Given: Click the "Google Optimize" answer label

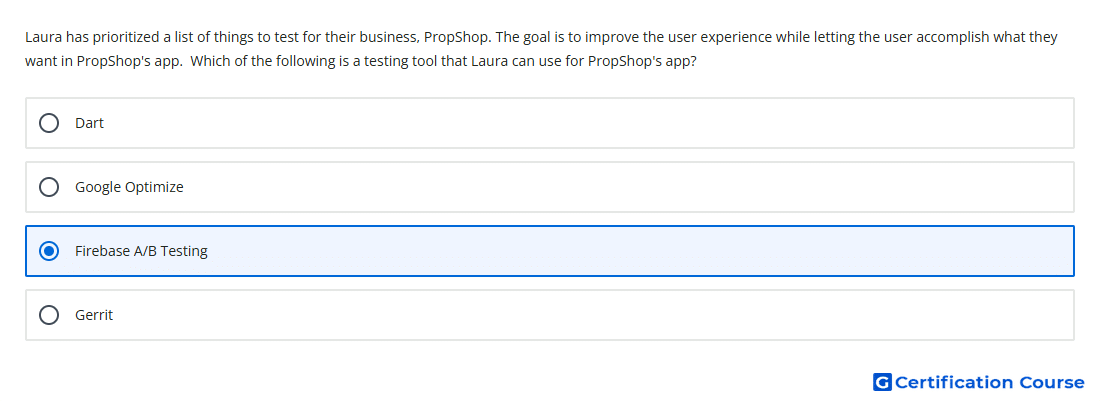Looking at the screenshot, I should point(129,187).
